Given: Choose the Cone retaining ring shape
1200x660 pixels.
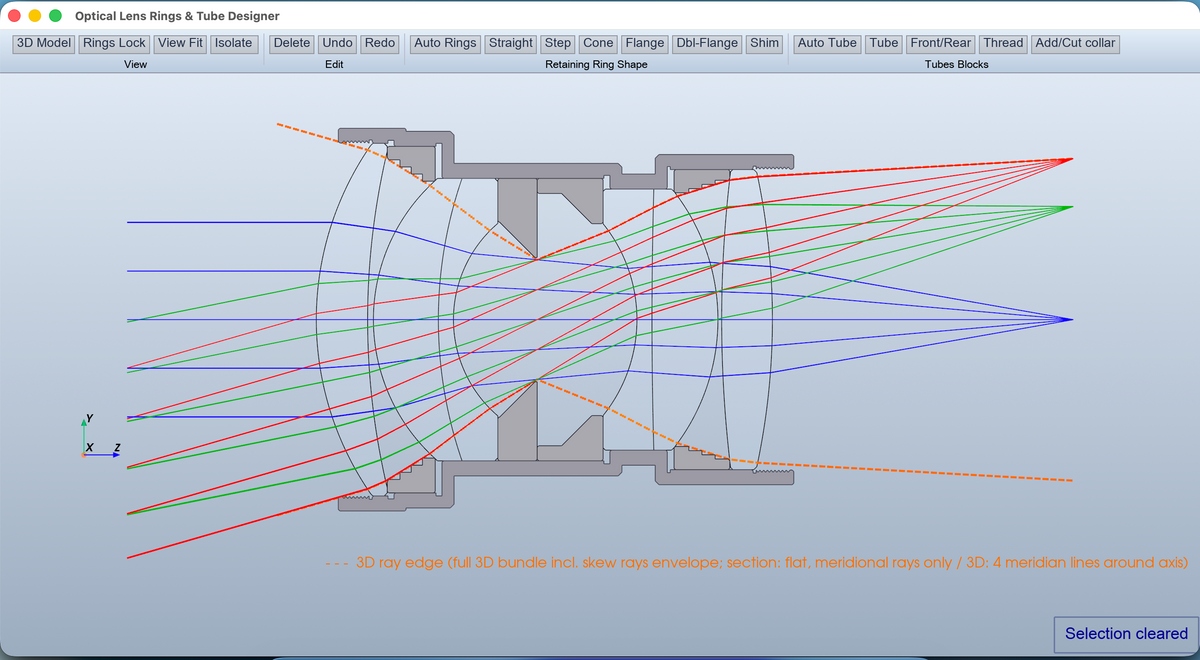Looking at the screenshot, I should pyautogui.click(x=598, y=43).
